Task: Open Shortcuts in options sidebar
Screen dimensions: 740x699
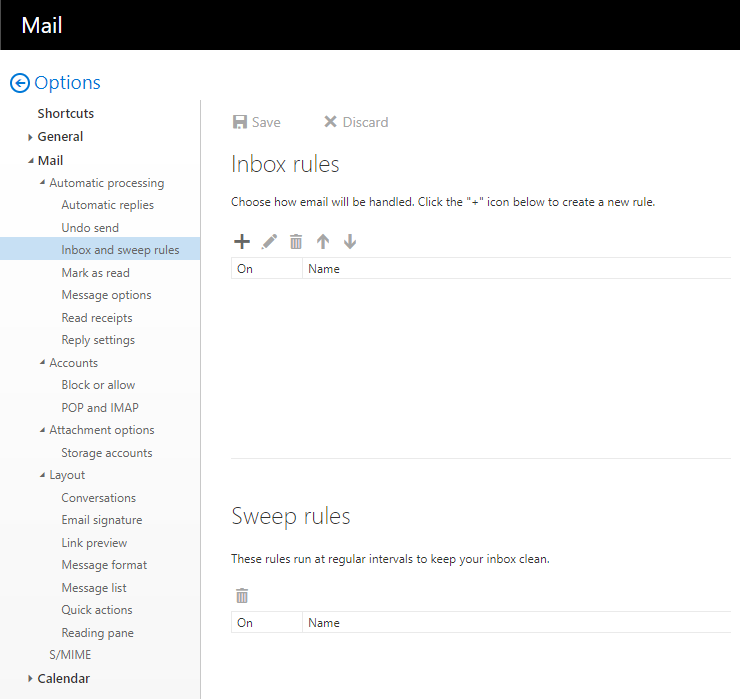Action: point(66,114)
